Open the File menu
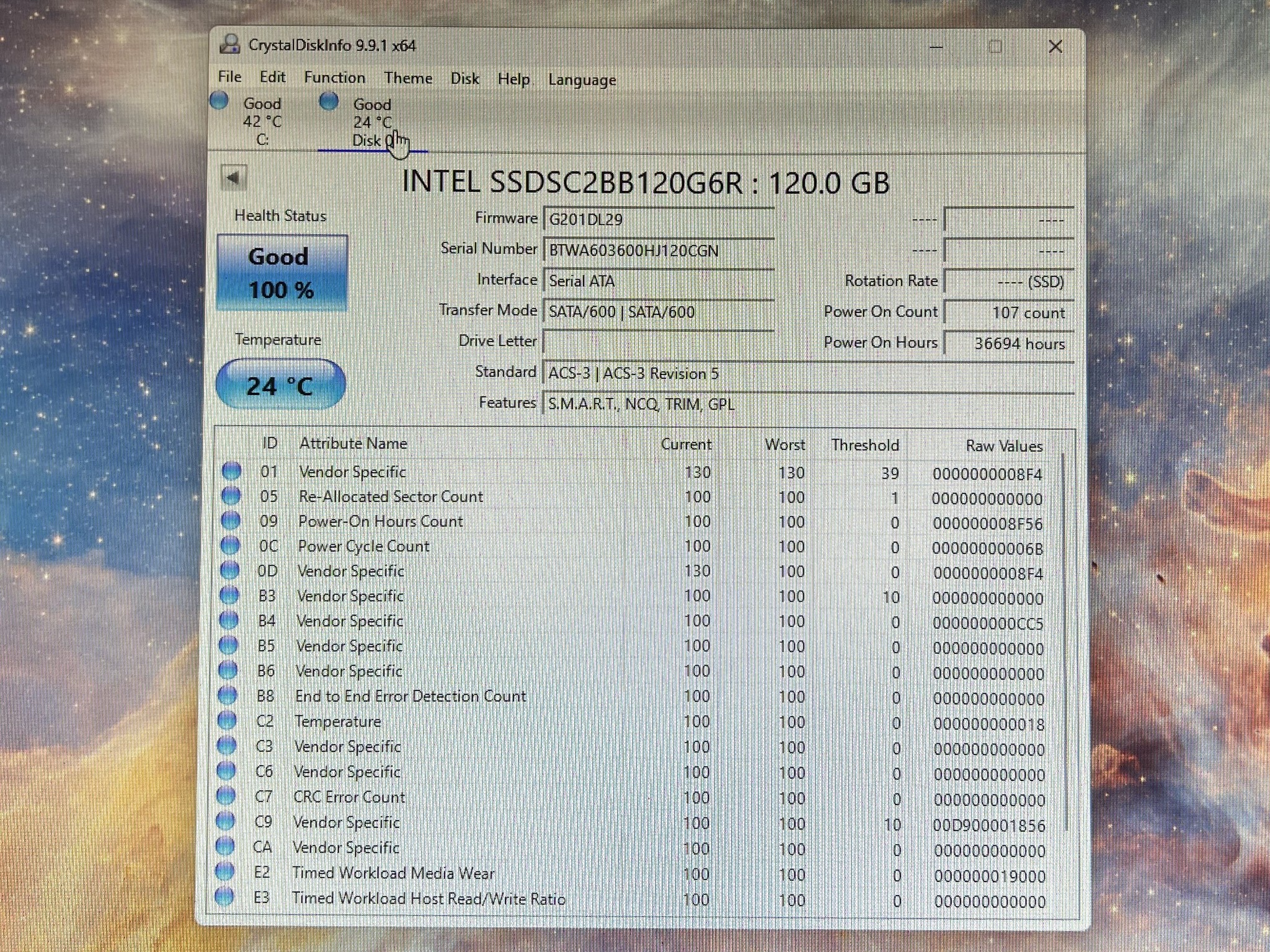 point(229,76)
